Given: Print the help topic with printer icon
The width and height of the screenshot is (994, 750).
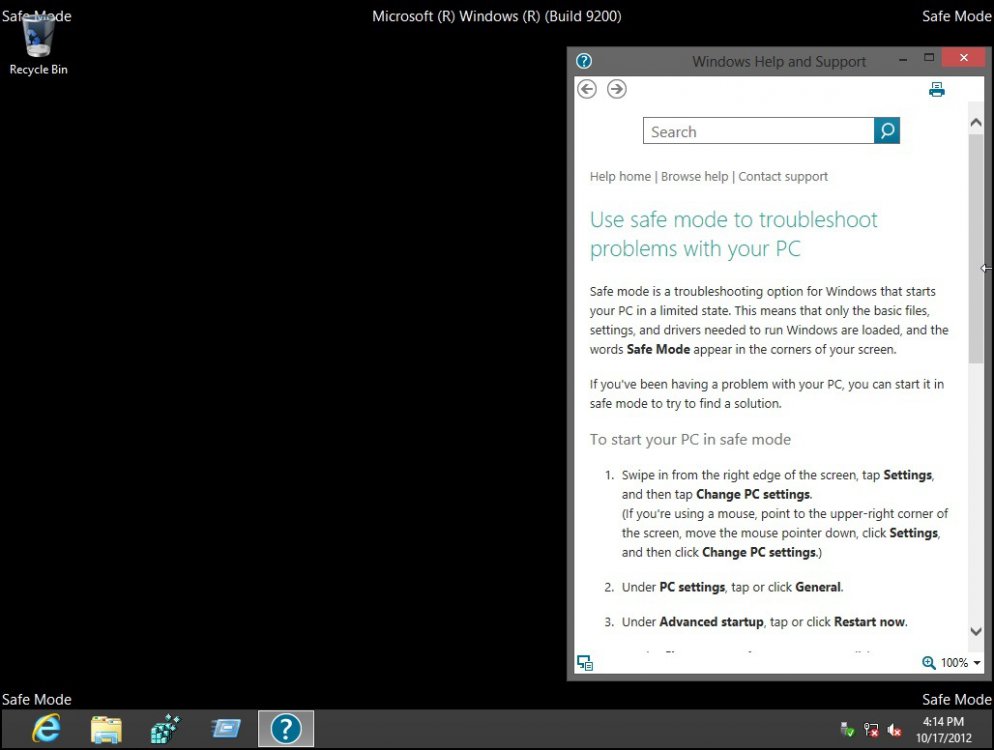Looking at the screenshot, I should [936, 89].
